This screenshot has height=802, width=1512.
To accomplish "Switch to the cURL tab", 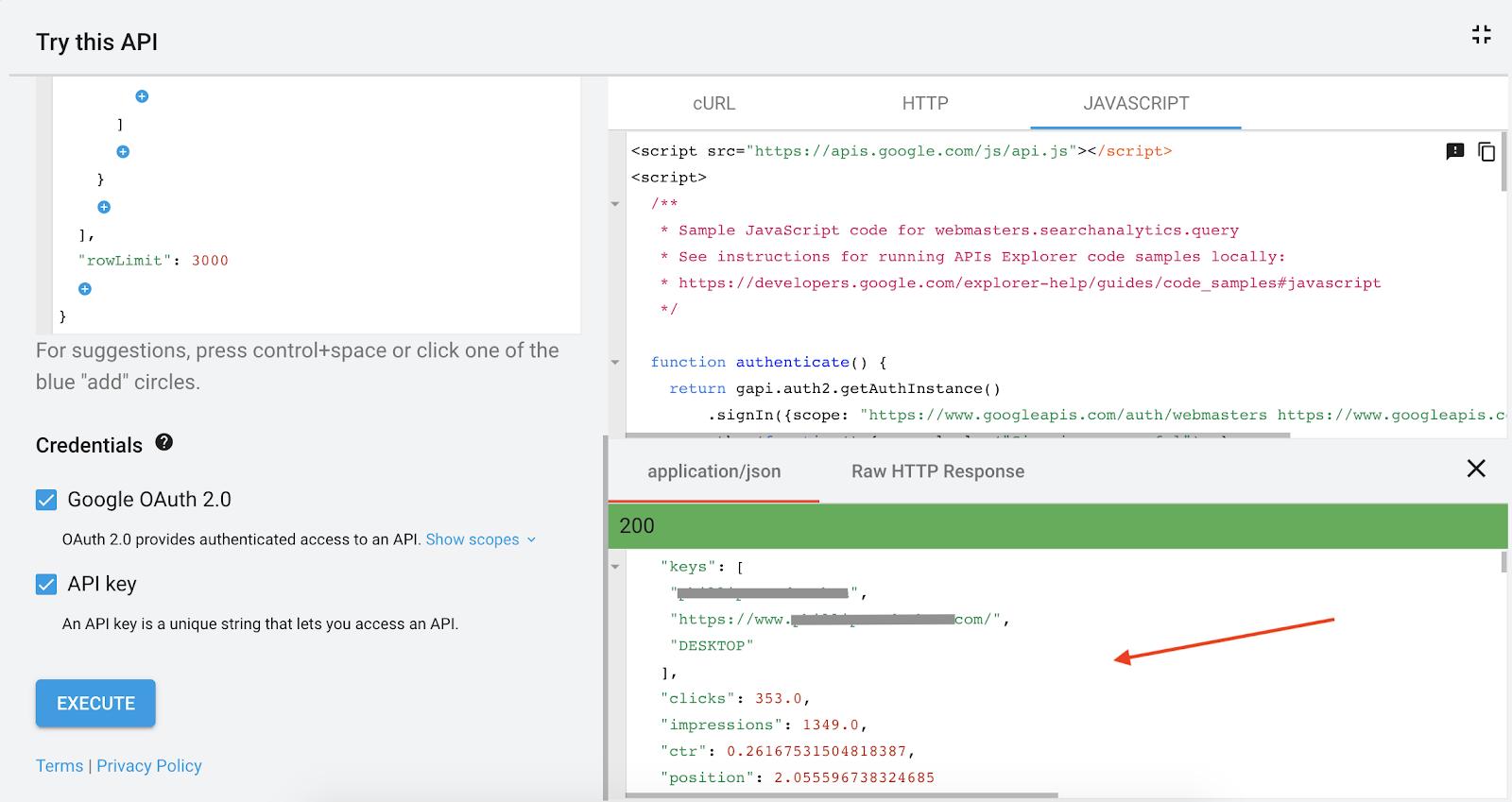I will pyautogui.click(x=713, y=104).
